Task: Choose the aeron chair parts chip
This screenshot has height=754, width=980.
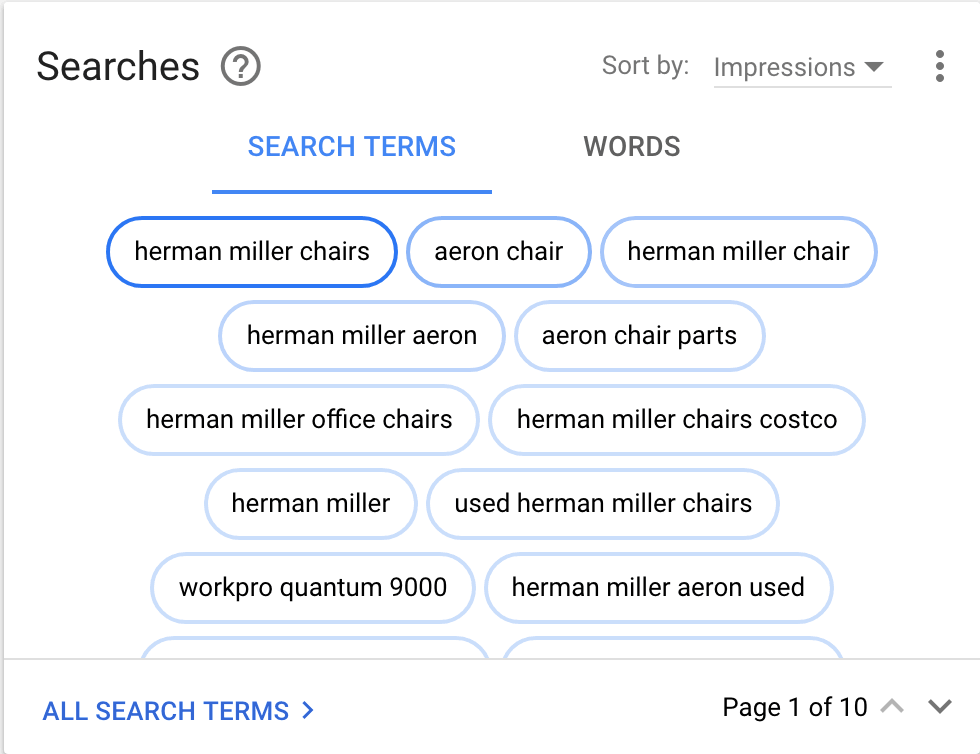Action: click(639, 336)
